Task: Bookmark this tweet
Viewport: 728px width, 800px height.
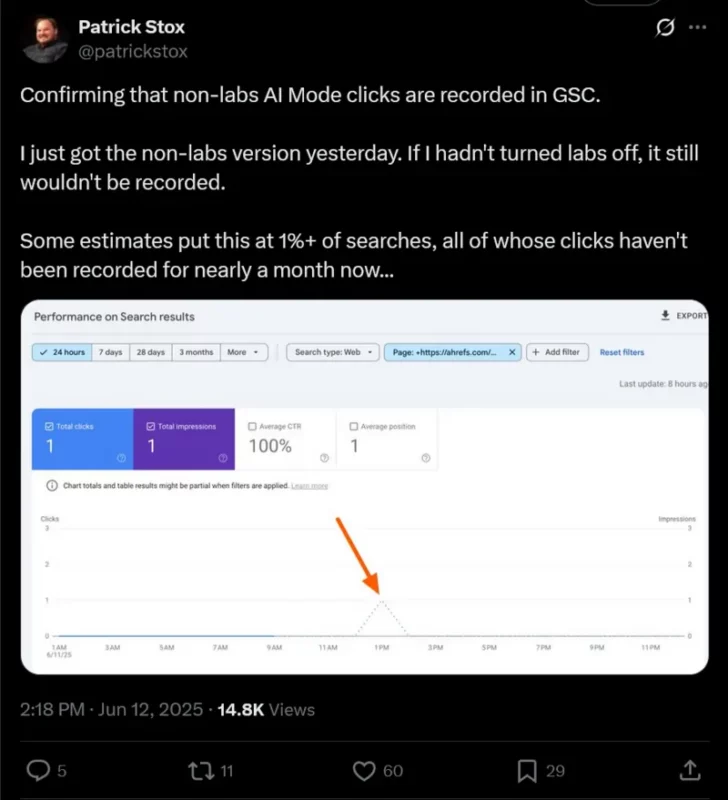Action: tap(527, 770)
